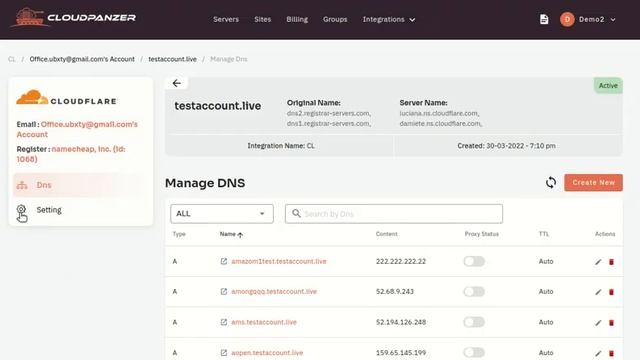Click the Manage Dns breadcrumb text
This screenshot has height=360, width=640.
click(x=229, y=59)
